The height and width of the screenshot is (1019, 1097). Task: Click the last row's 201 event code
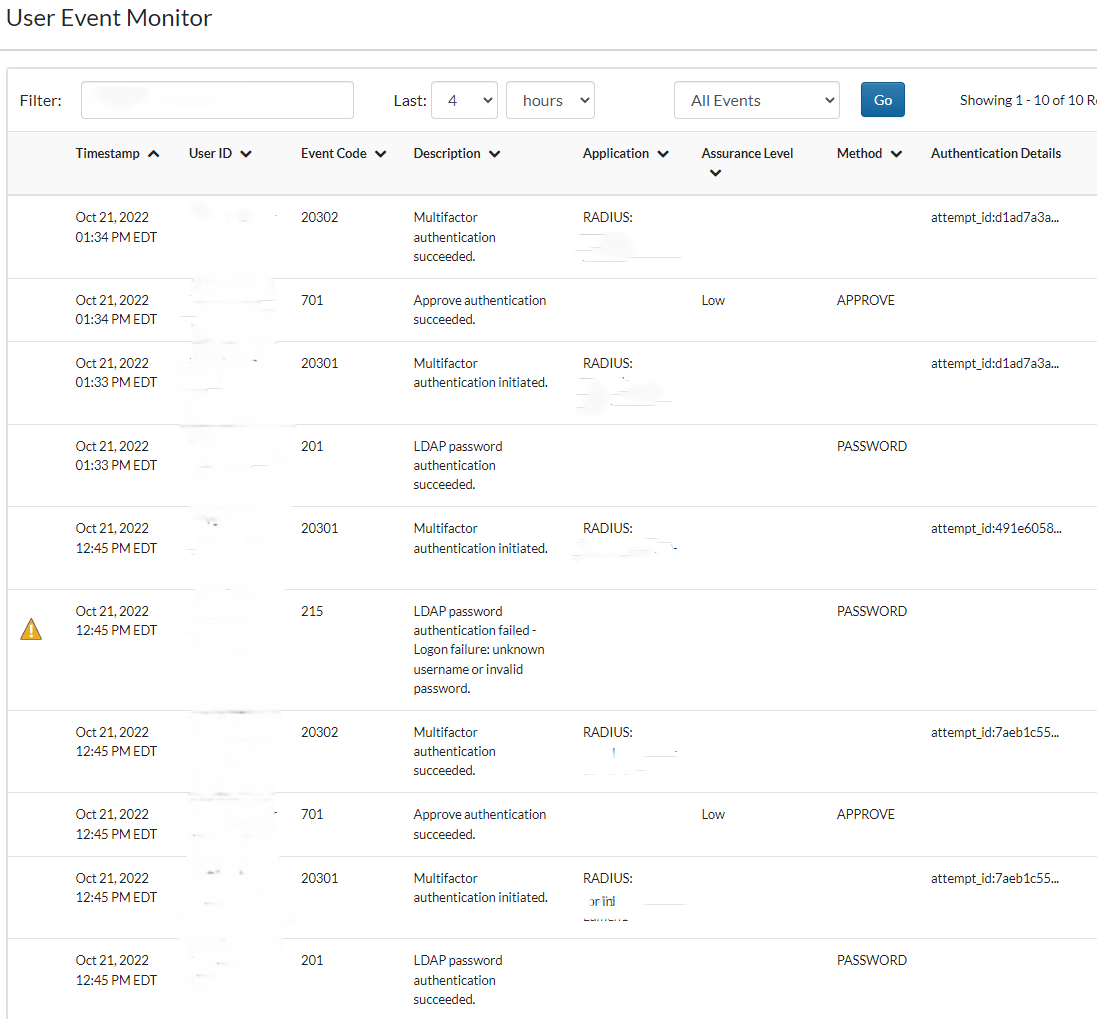point(312,960)
